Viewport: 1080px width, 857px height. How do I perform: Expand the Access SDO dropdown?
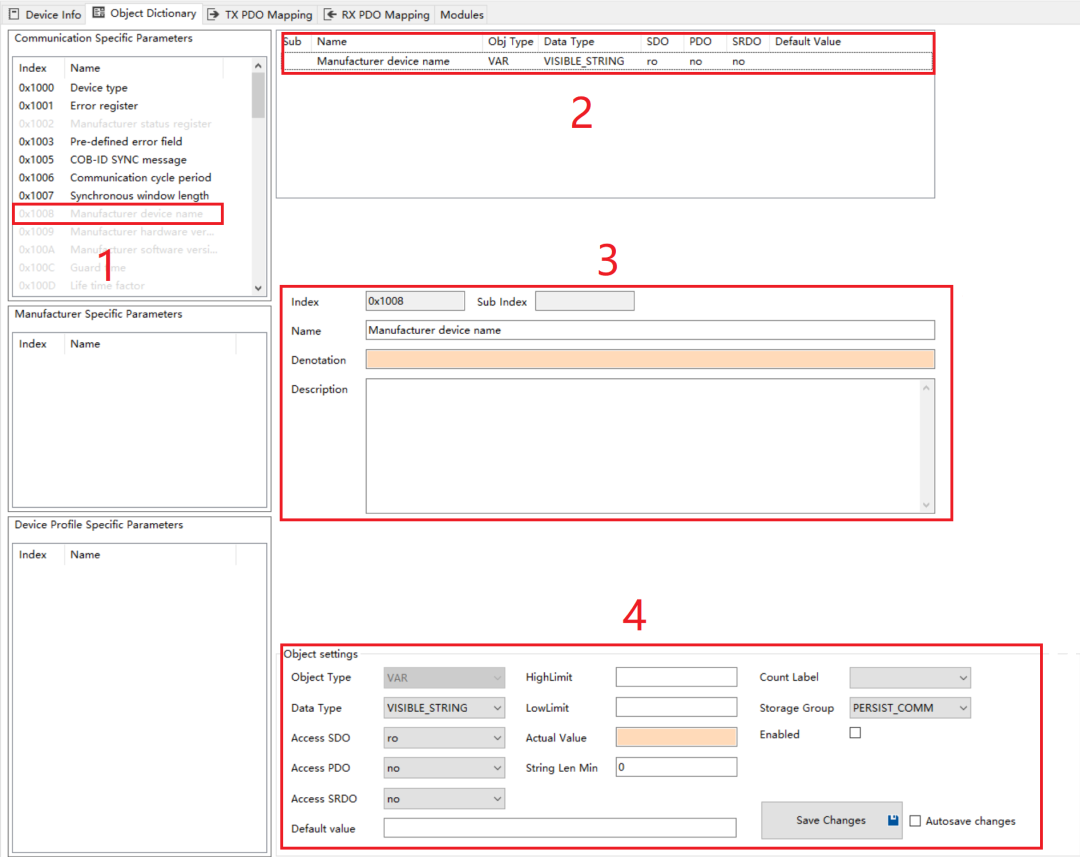444,738
